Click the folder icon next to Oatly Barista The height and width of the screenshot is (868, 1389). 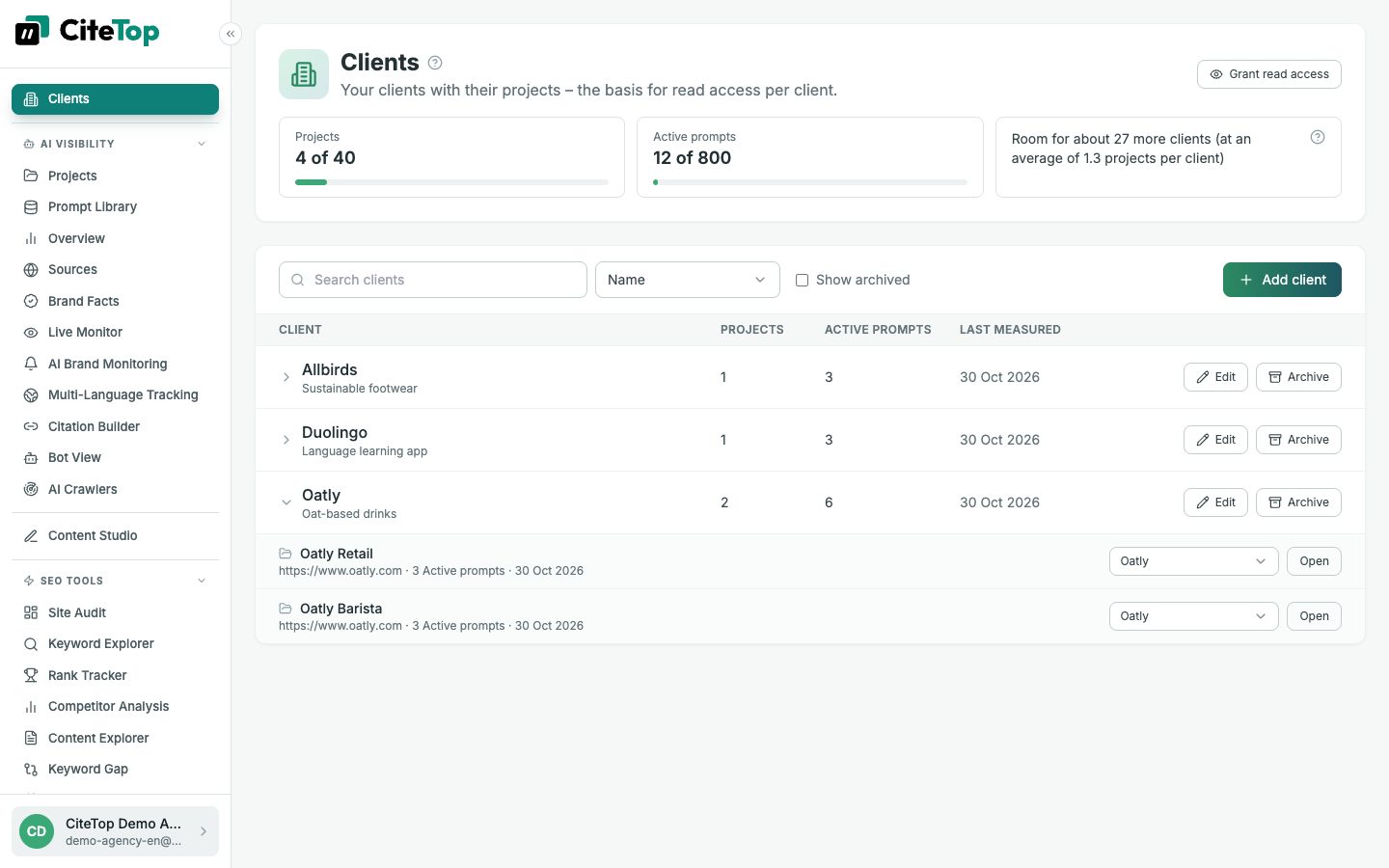[286, 609]
